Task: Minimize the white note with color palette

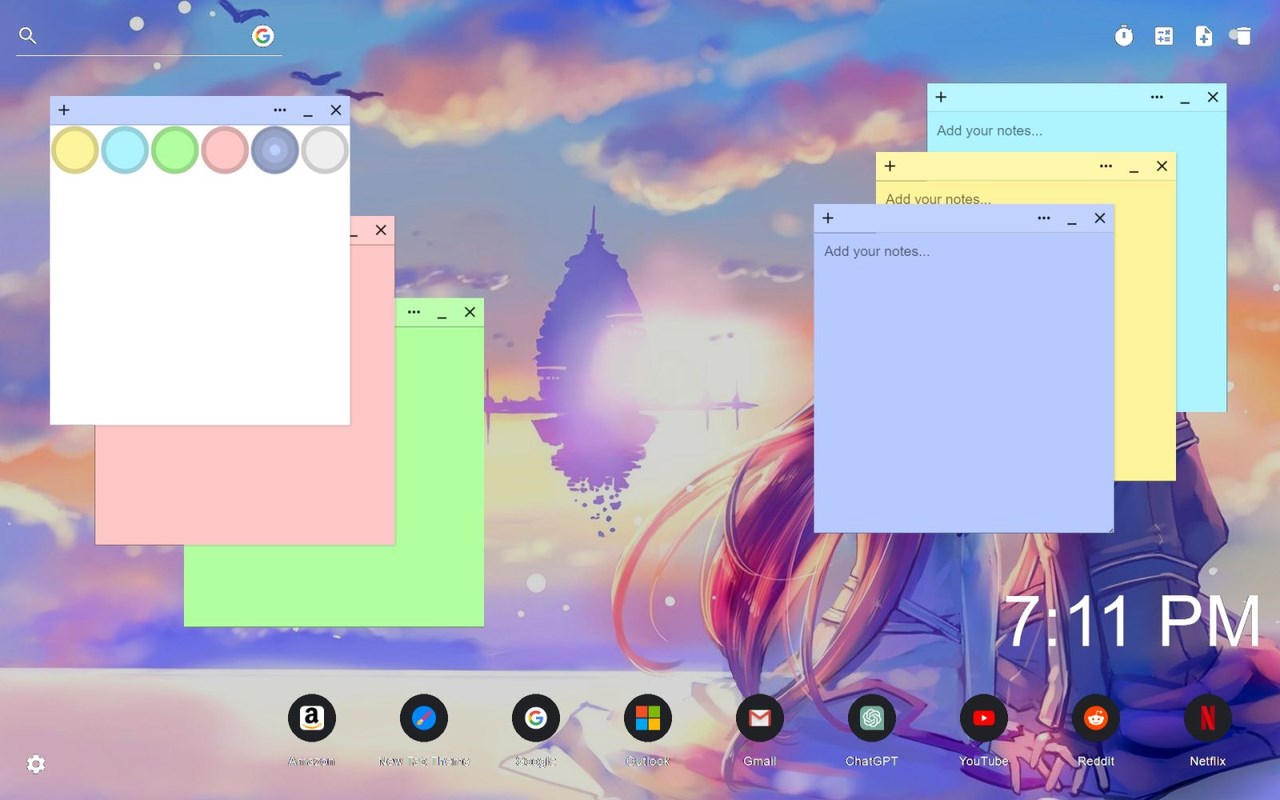Action: [x=308, y=111]
